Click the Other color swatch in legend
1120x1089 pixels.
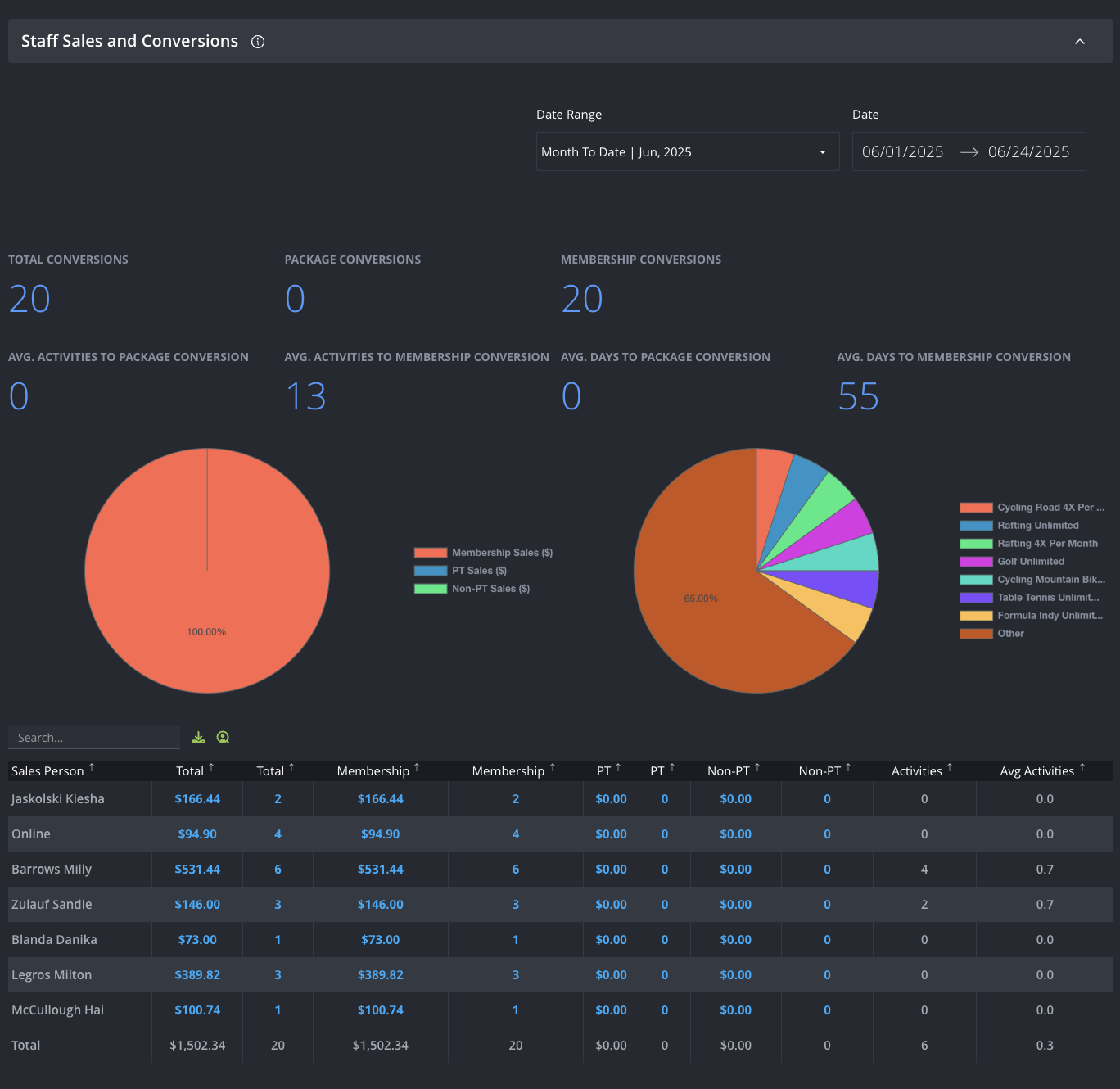[x=976, y=634]
